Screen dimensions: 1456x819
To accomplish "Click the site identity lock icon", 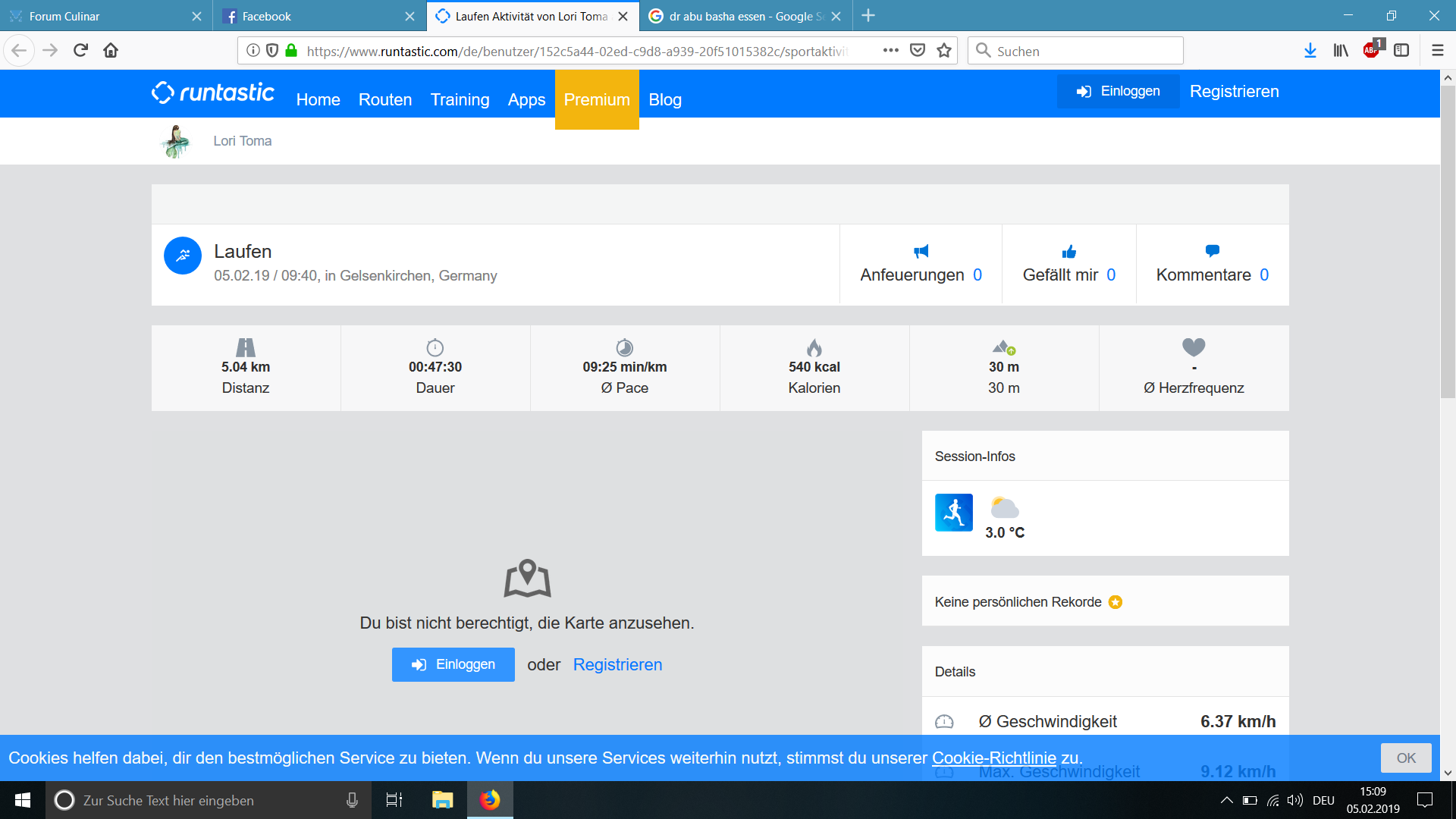I will (x=291, y=51).
